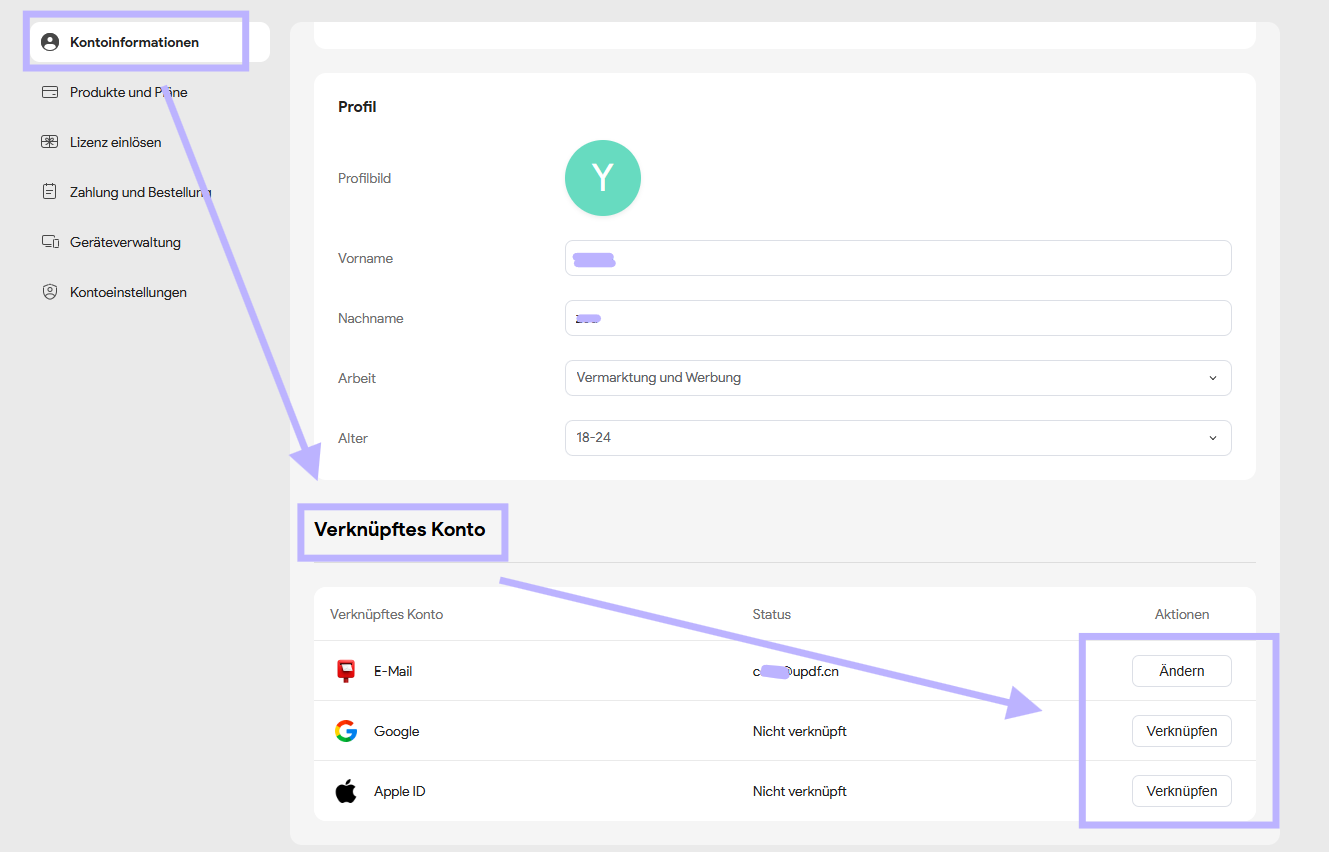This screenshot has width=1329, height=852.
Task: Click the Produkte und Pläne card icon
Action: [50, 92]
